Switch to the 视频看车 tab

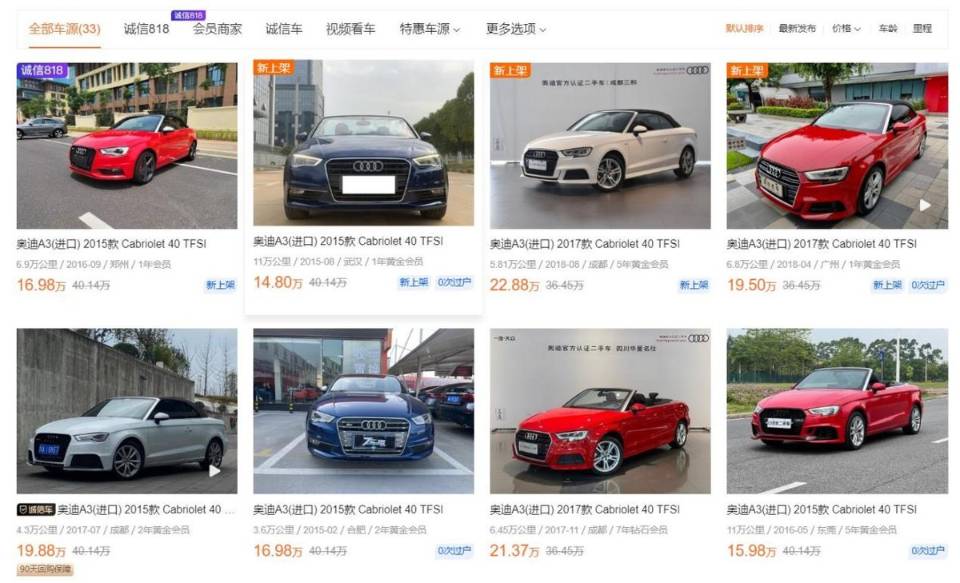pos(350,29)
